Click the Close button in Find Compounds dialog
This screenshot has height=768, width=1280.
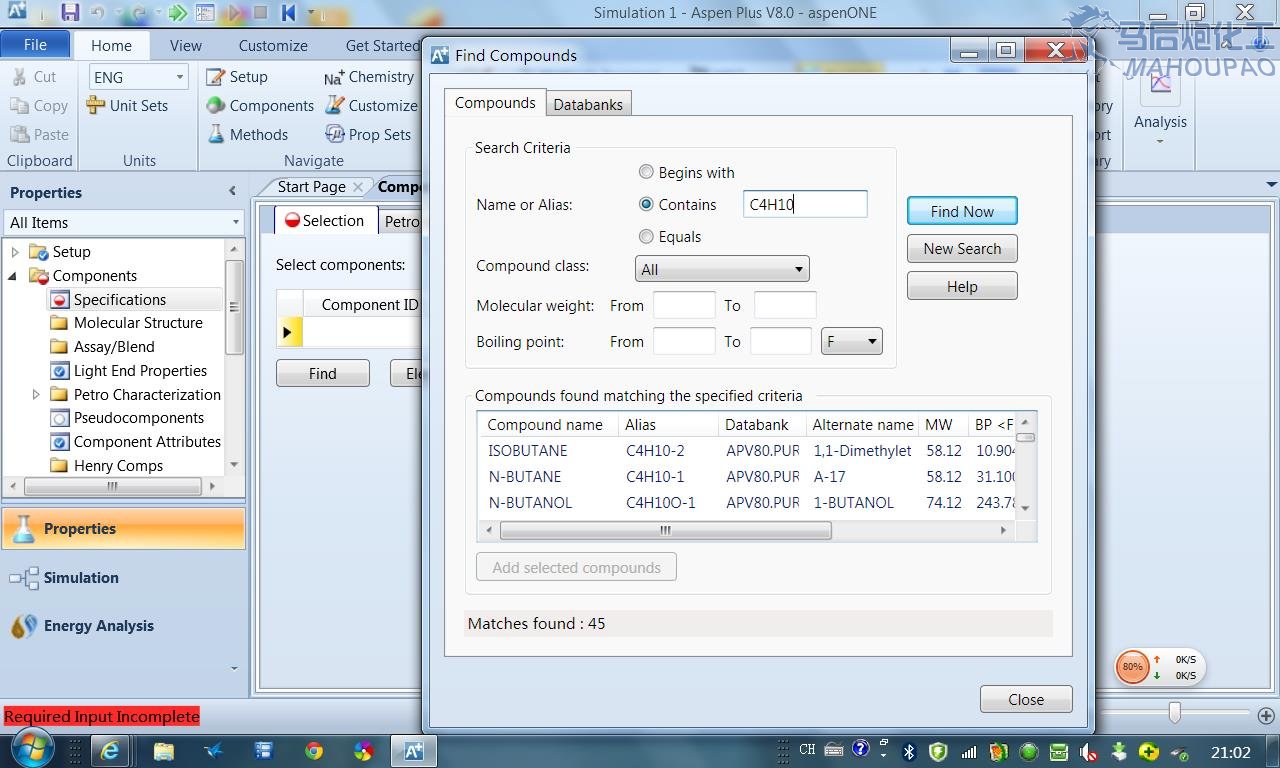(x=1026, y=699)
